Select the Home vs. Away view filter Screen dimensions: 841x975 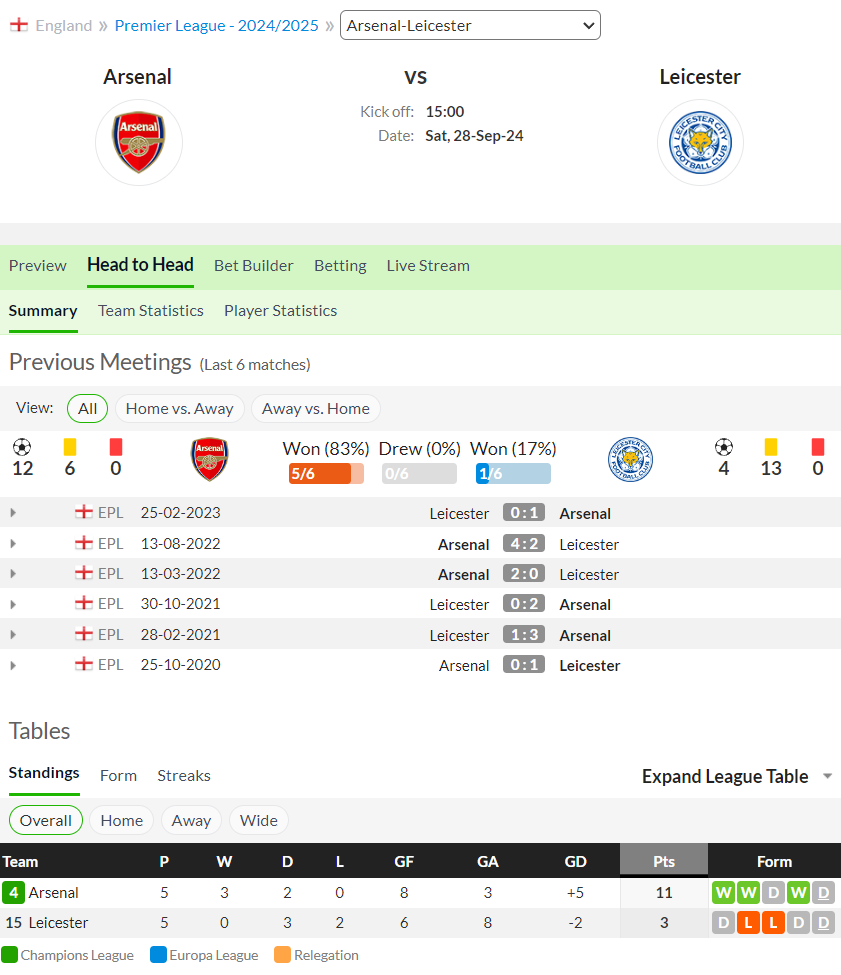click(x=180, y=409)
